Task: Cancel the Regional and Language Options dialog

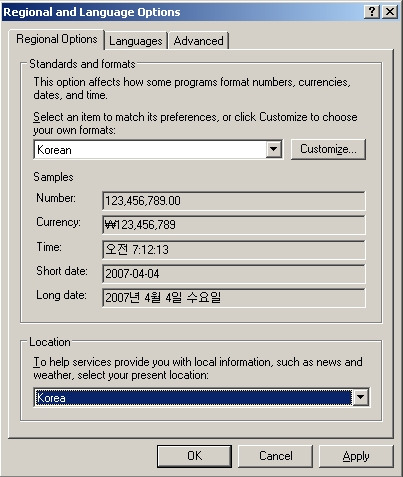Action: pyautogui.click(x=276, y=456)
